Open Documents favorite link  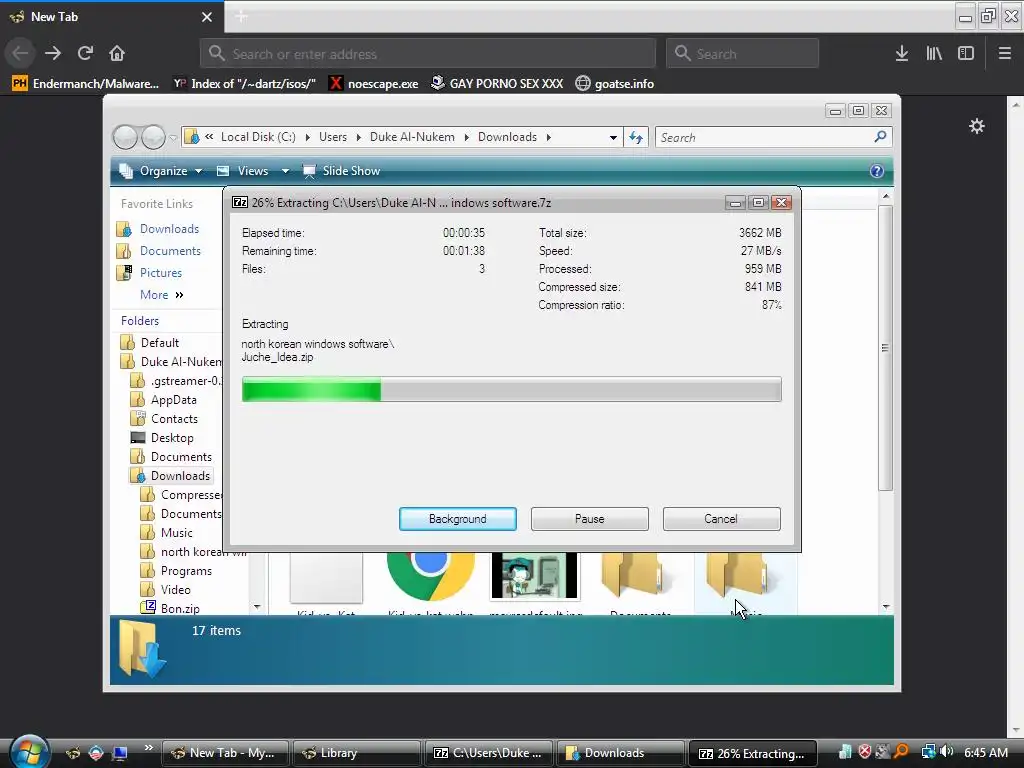pos(170,251)
